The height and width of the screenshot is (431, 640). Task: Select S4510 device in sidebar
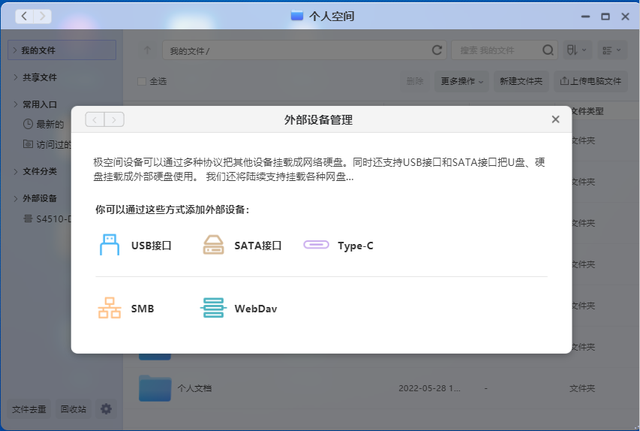[54, 219]
